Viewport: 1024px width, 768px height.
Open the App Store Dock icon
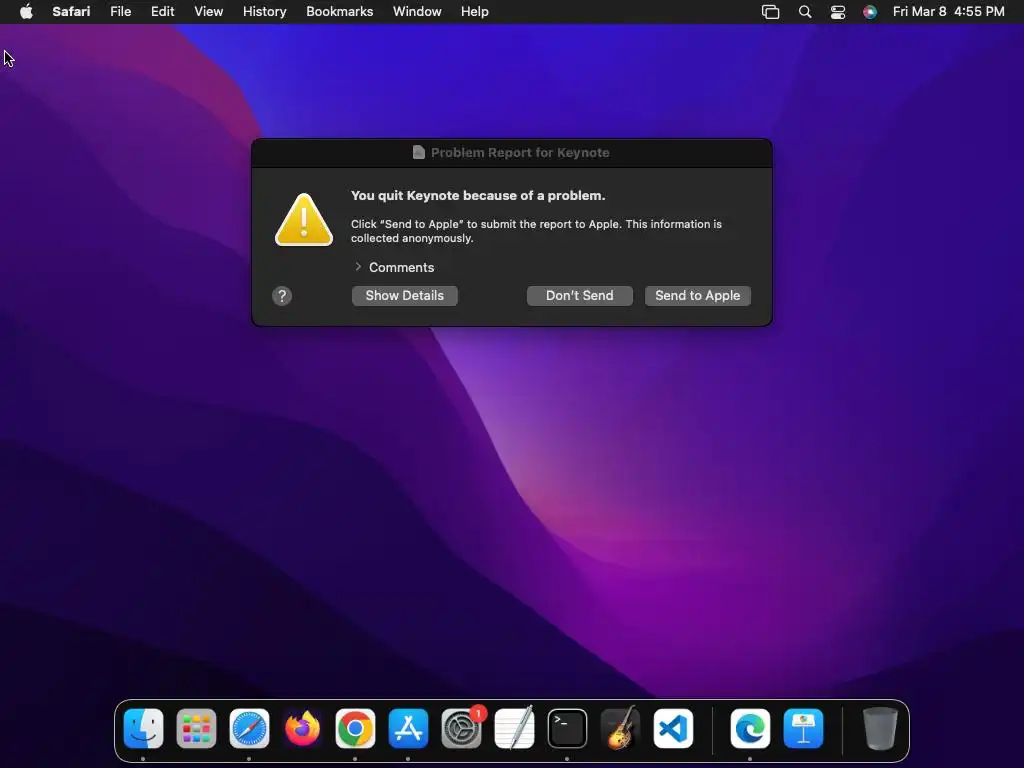point(408,728)
